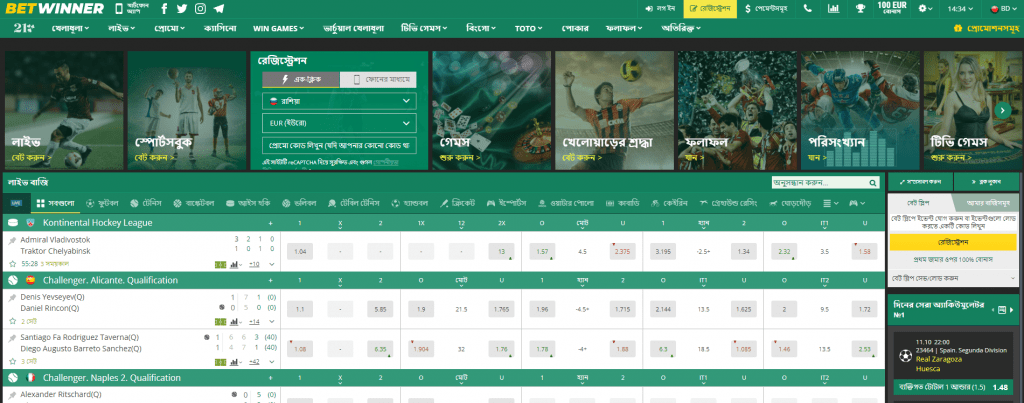Click the পরিসংখ্যান statistics banner
Image resolution: width=1024 pixels, height=403 pixels.
(x=860, y=110)
